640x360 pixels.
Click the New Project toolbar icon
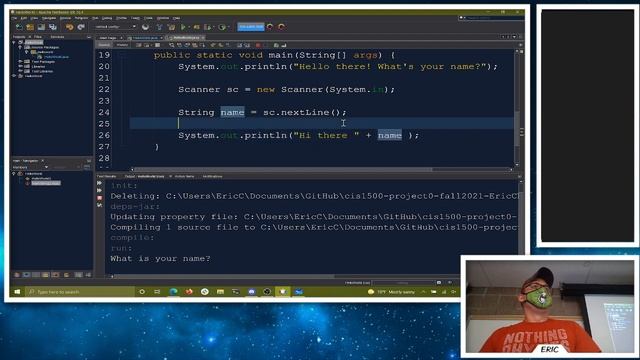[x=30, y=27]
